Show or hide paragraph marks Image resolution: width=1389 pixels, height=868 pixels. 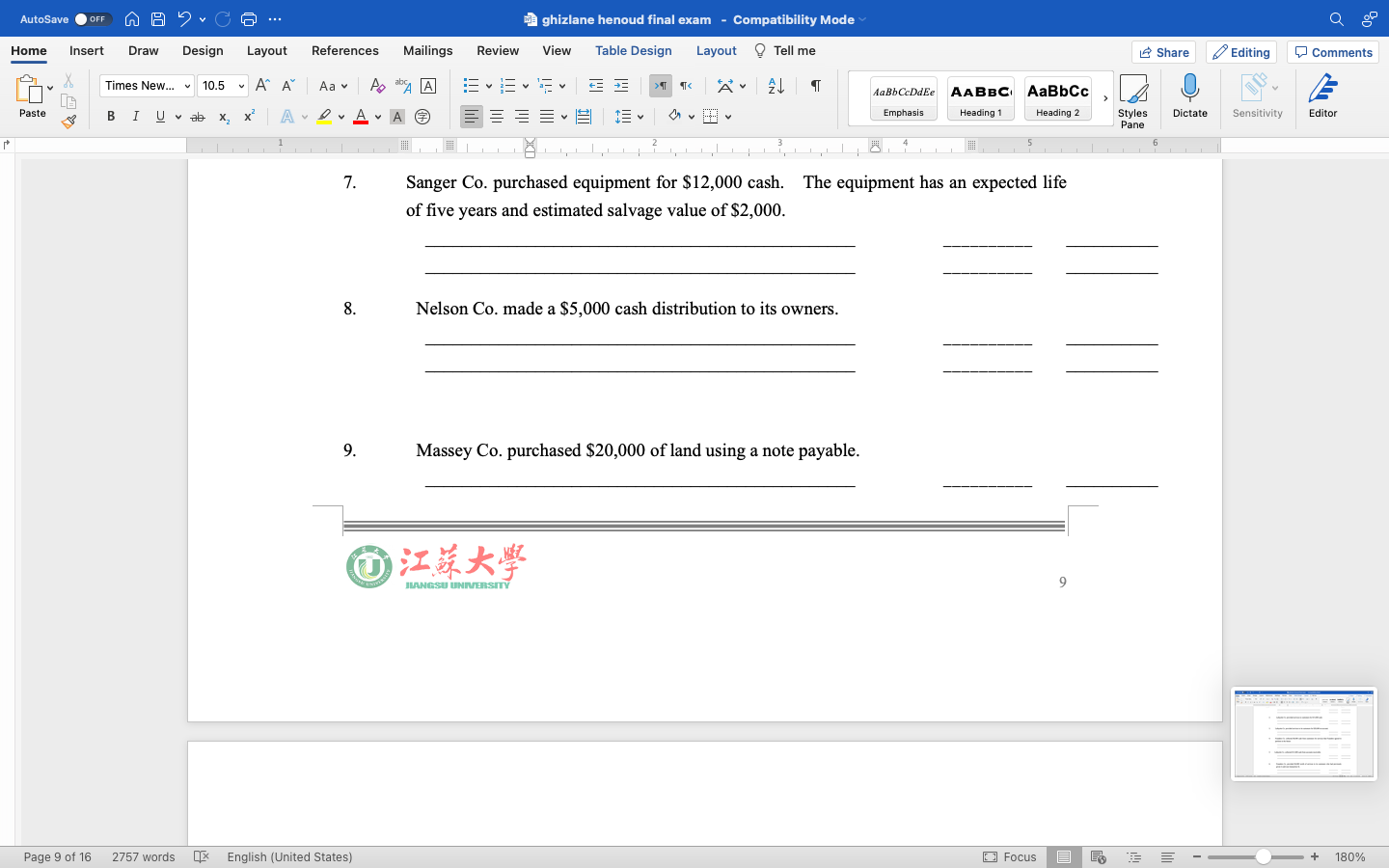[816, 86]
